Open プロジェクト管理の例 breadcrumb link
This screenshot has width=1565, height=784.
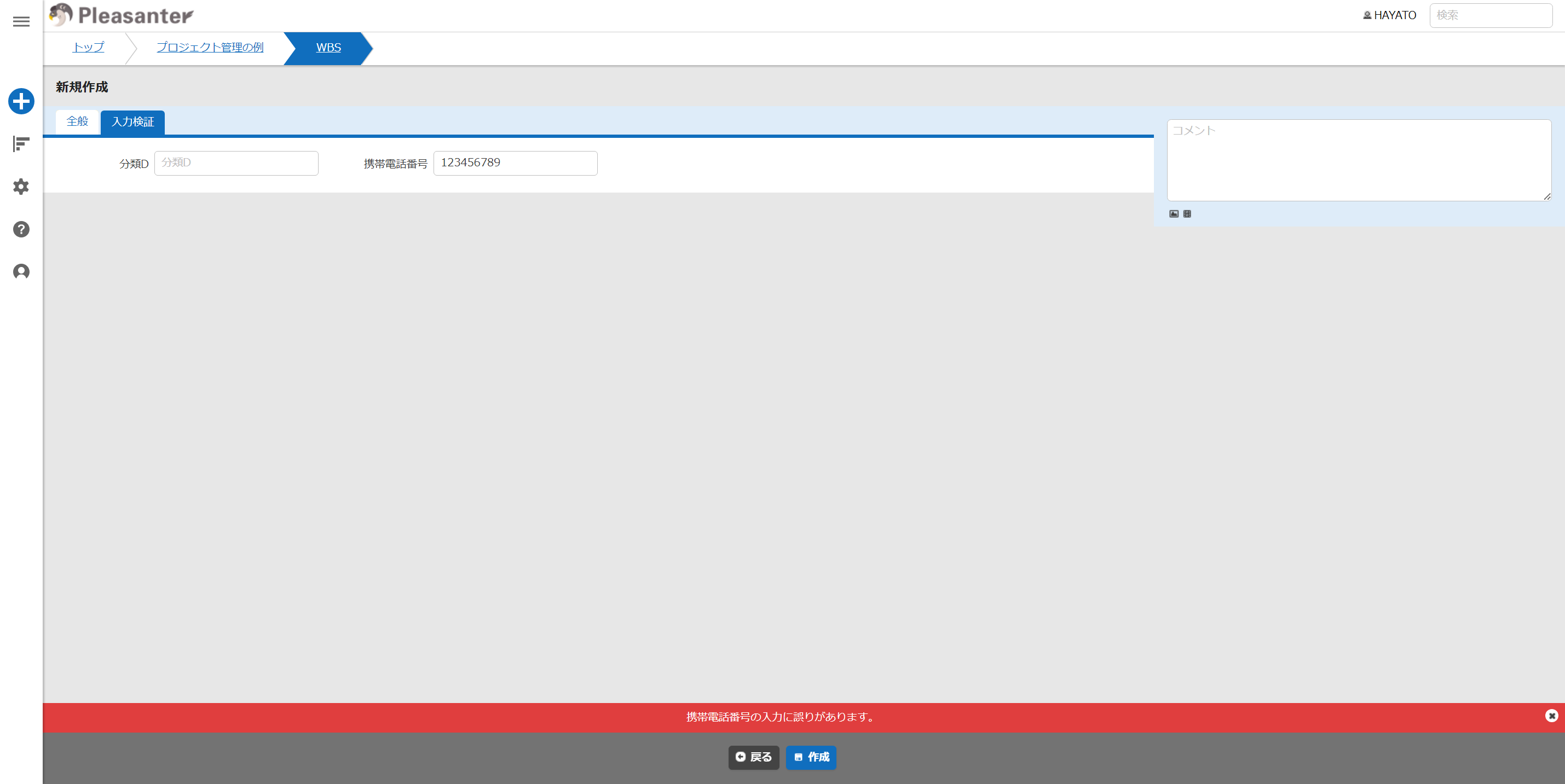coord(210,48)
